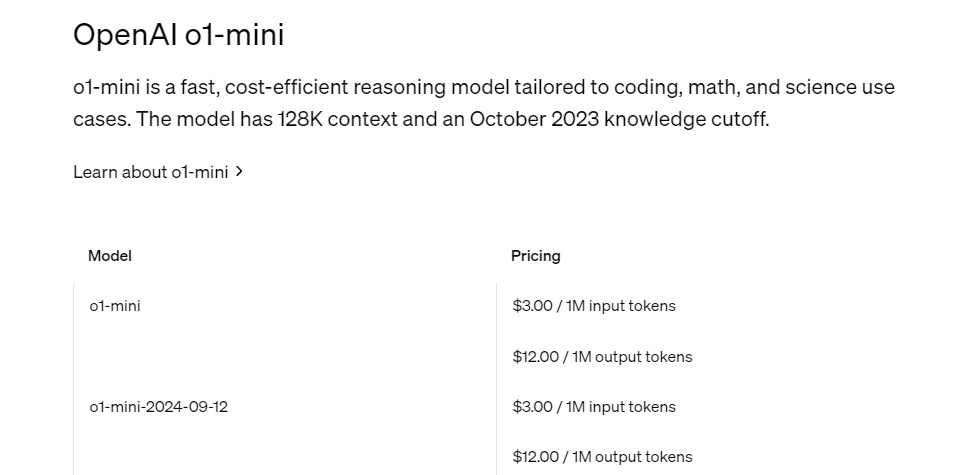Click the chevron arrow after Learn about o1-mini

coord(240,172)
